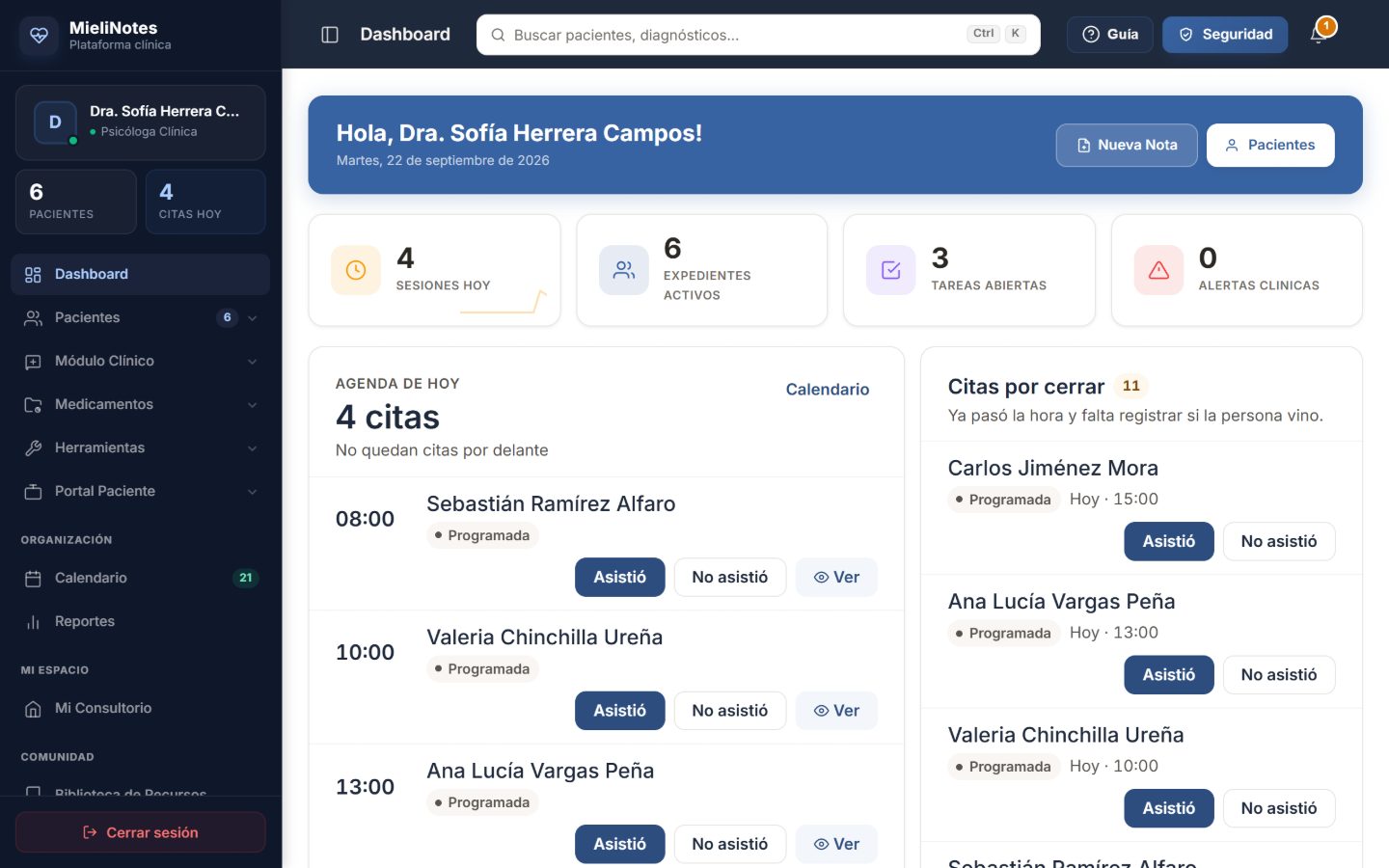View Sebastián Ramírez Alfaro's 08:00 appointment
This screenshot has width=1389, height=868.
[836, 578]
